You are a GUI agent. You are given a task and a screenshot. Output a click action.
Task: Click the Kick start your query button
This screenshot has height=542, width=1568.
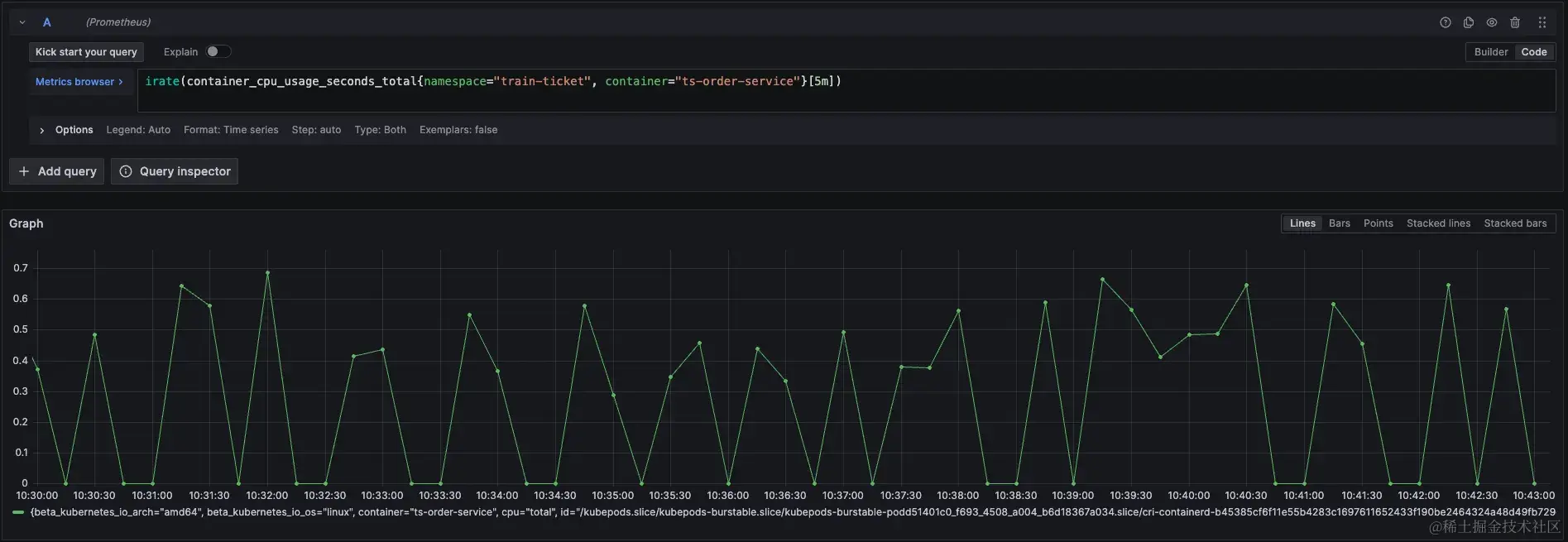[x=86, y=52]
